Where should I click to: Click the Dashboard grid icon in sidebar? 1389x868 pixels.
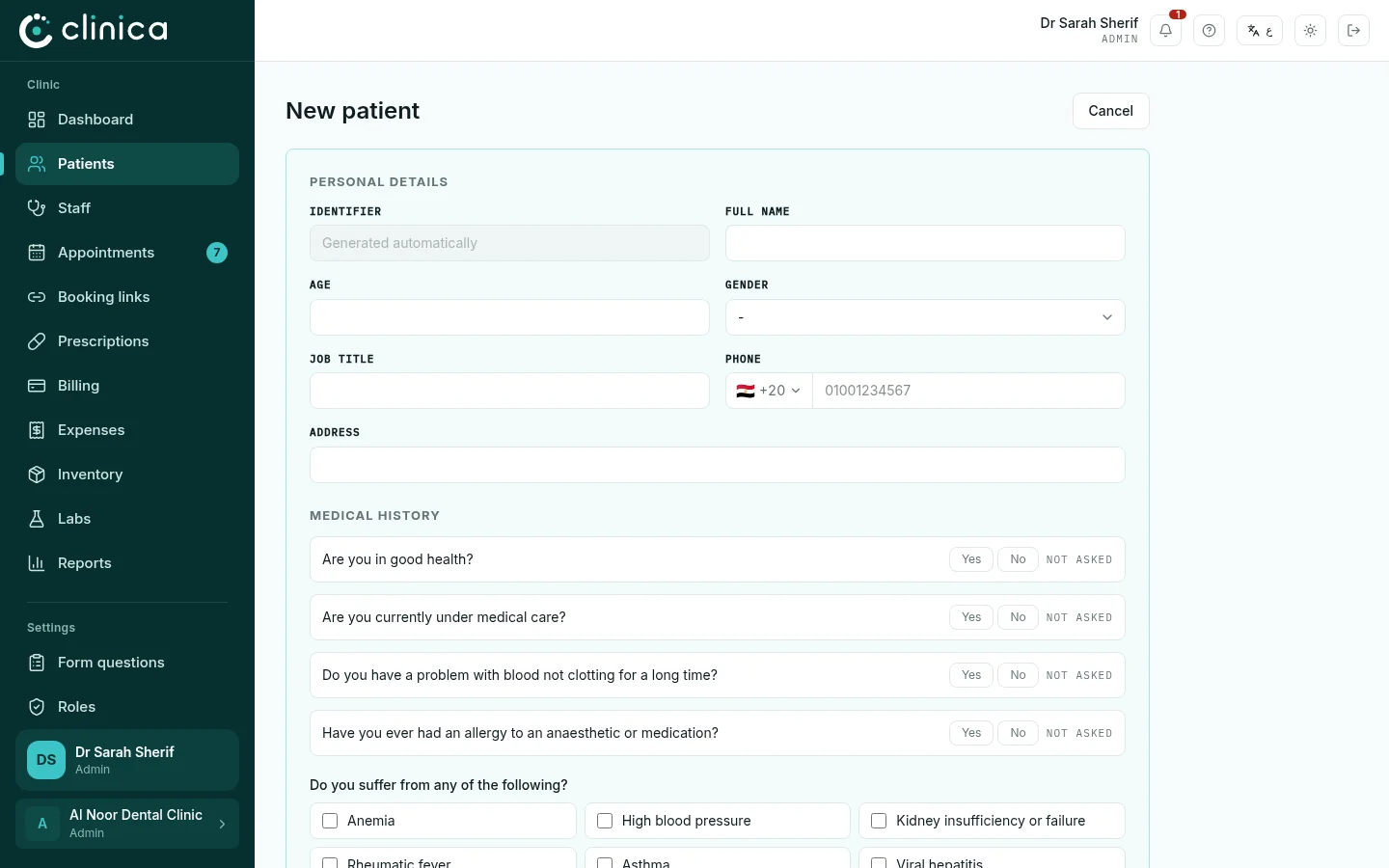point(37,120)
